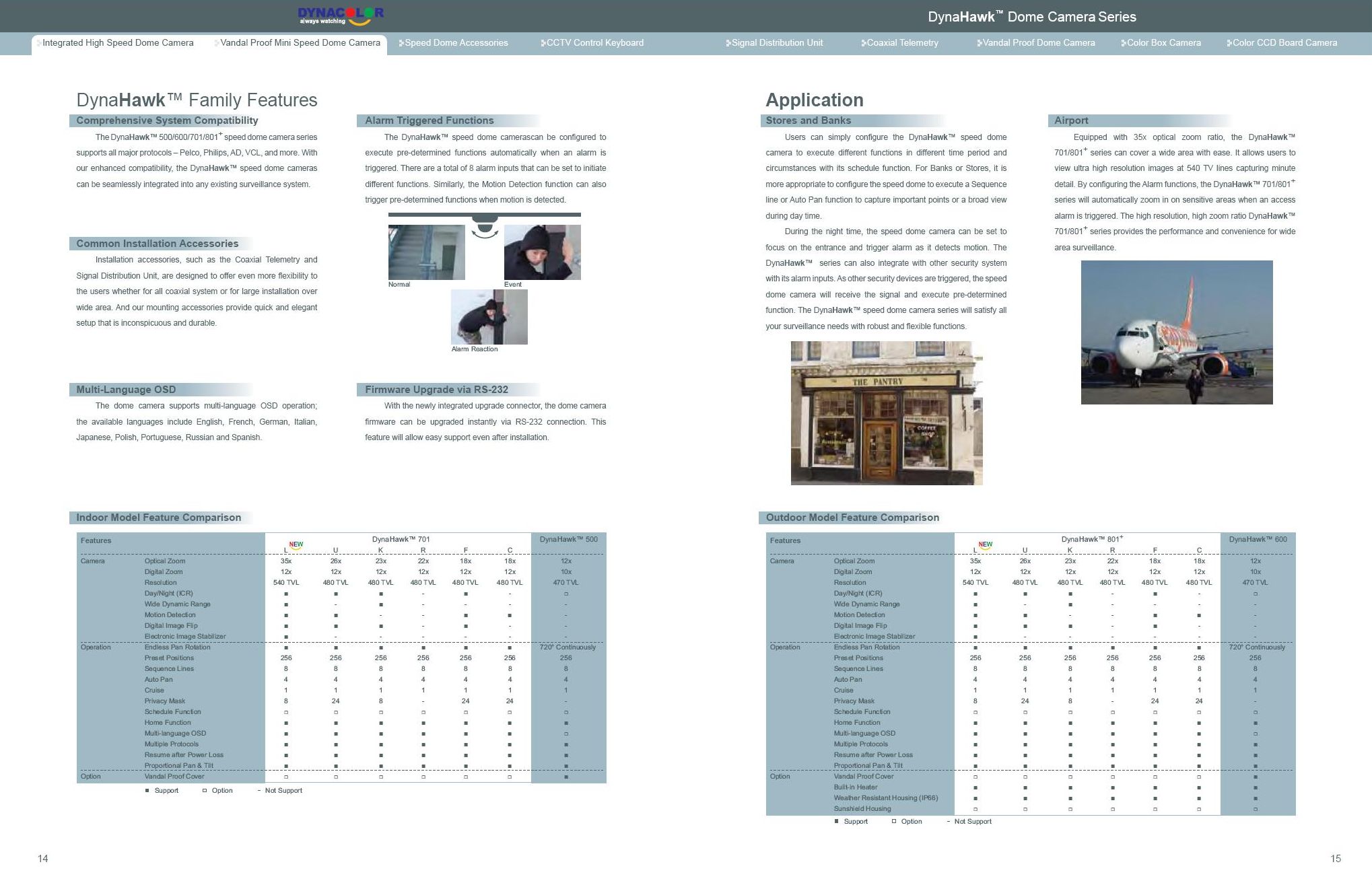Click page number 14
The image size is (1372, 885).
43,859
